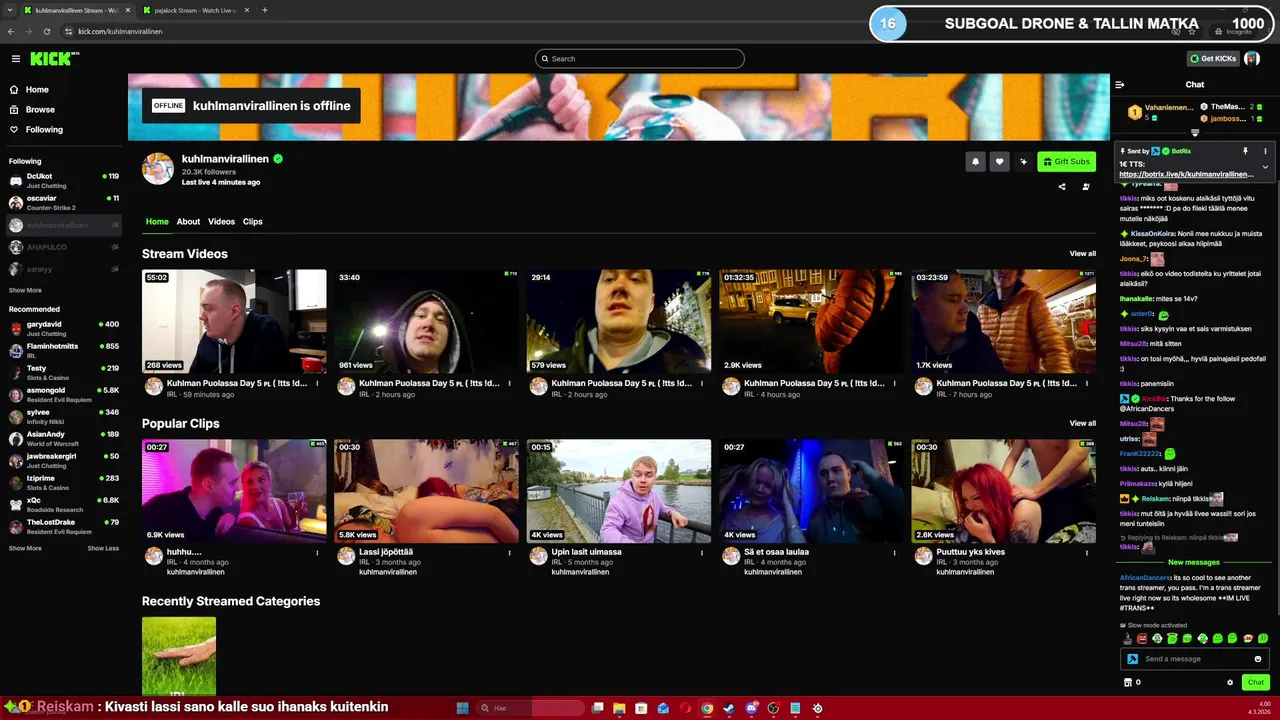
Task: Reload the page in browser
Action: [x=46, y=31]
